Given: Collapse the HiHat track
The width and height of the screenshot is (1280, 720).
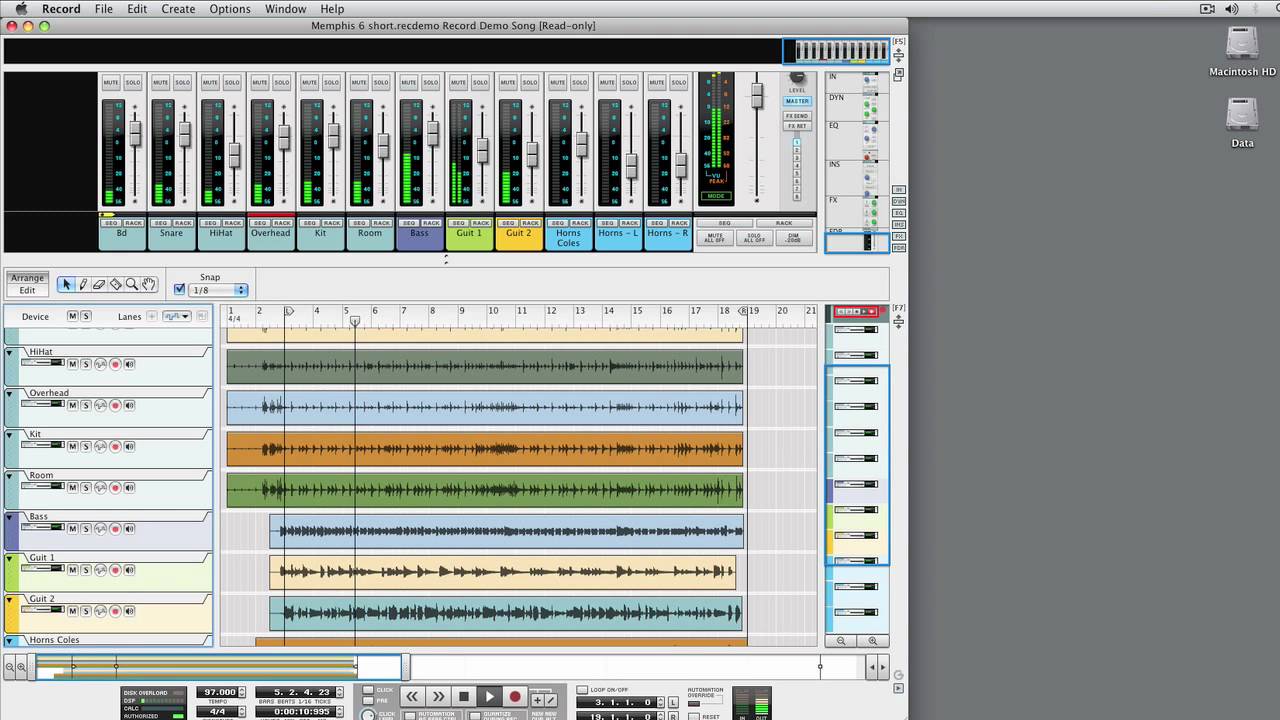Looking at the screenshot, I should [x=10, y=352].
